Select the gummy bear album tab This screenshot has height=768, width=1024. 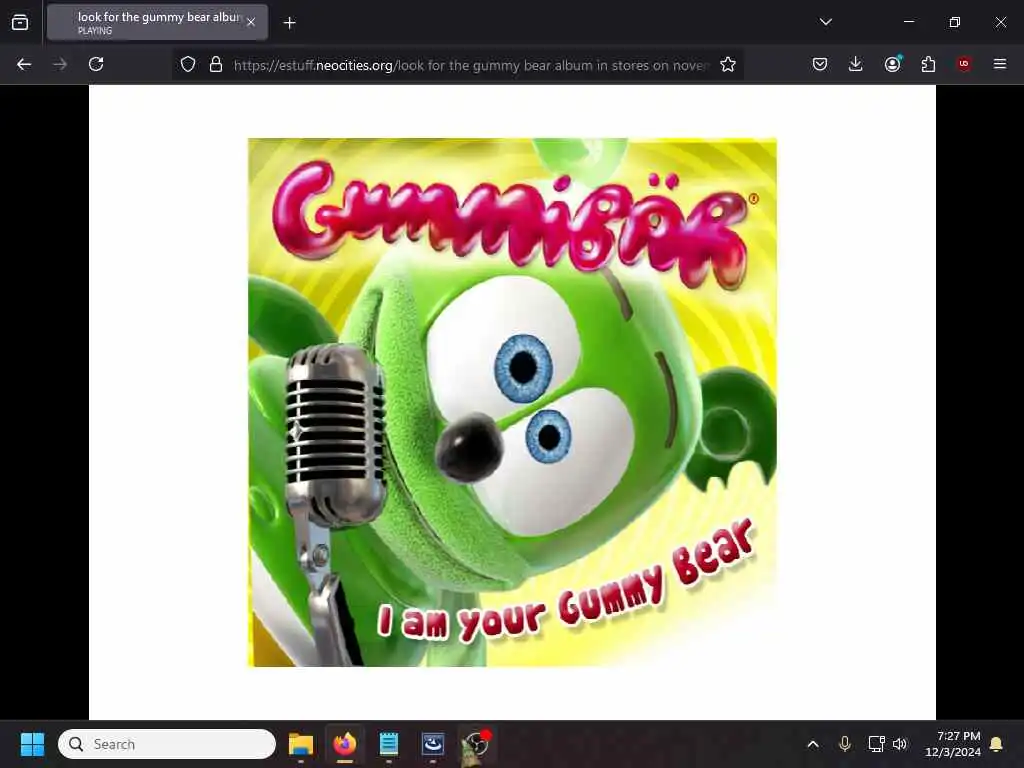(157, 22)
